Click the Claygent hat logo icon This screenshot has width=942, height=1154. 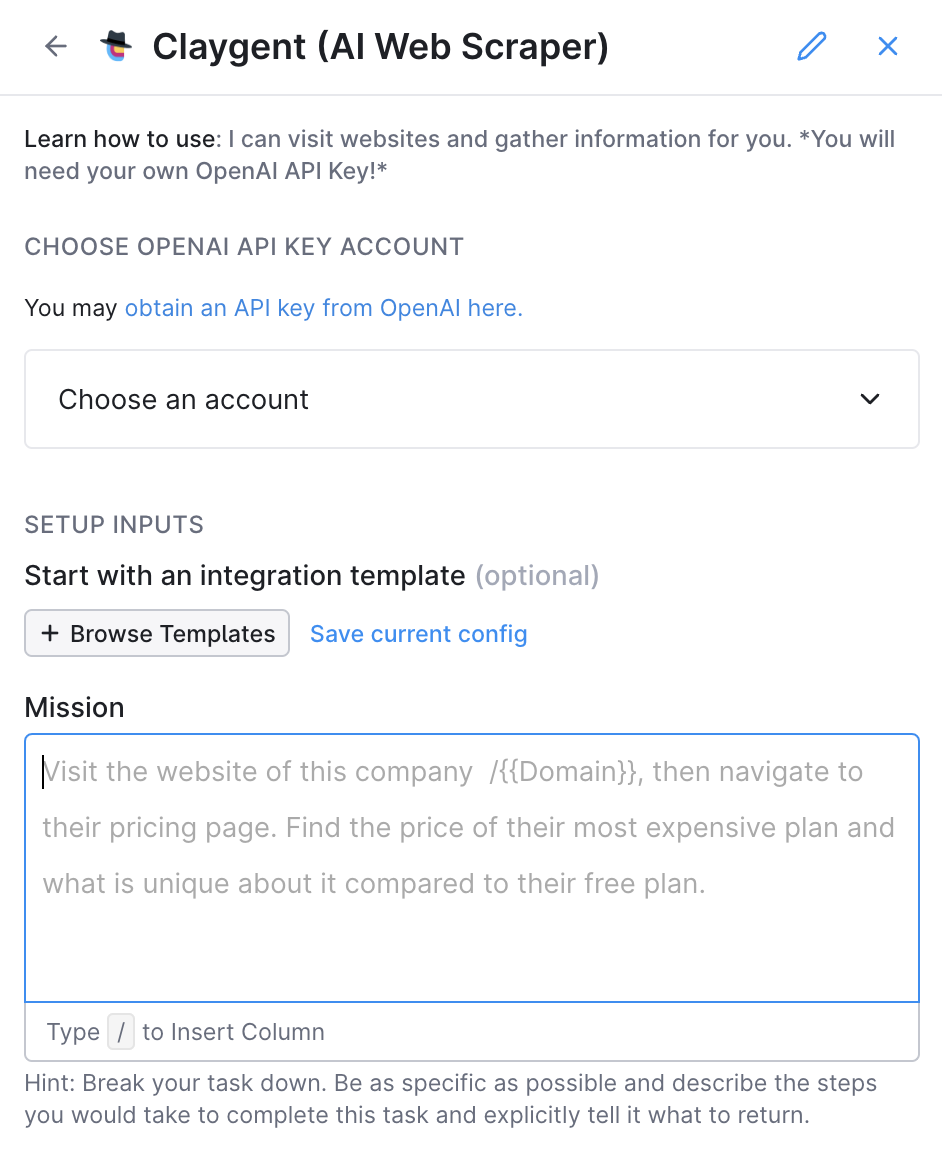(116, 46)
